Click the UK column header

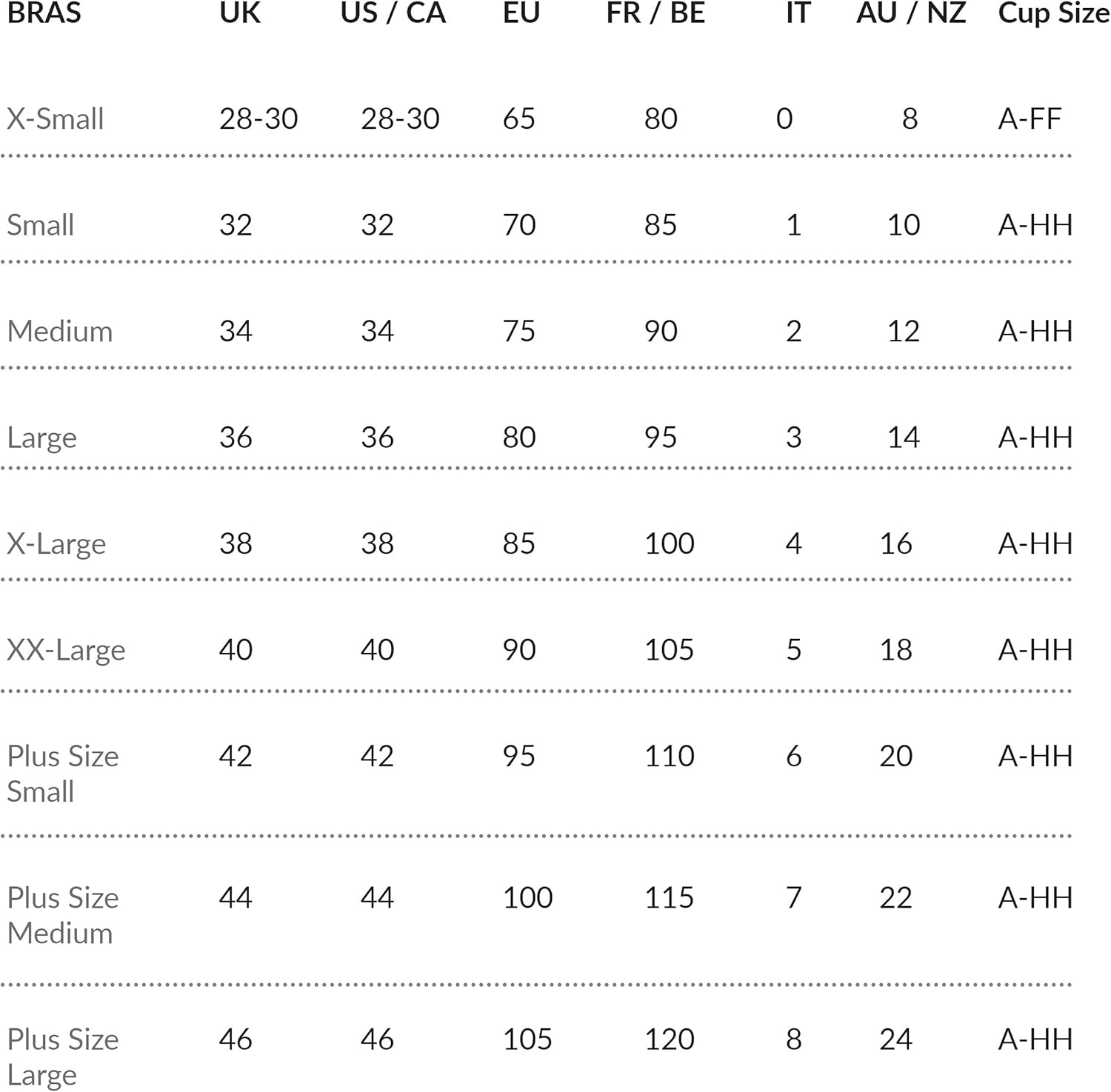pyautogui.click(x=240, y=13)
